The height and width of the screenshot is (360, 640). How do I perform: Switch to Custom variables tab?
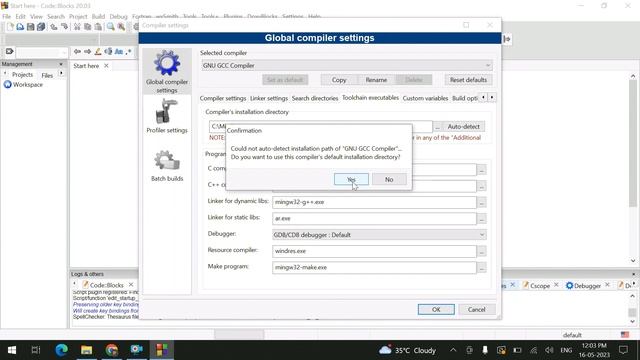click(x=425, y=98)
